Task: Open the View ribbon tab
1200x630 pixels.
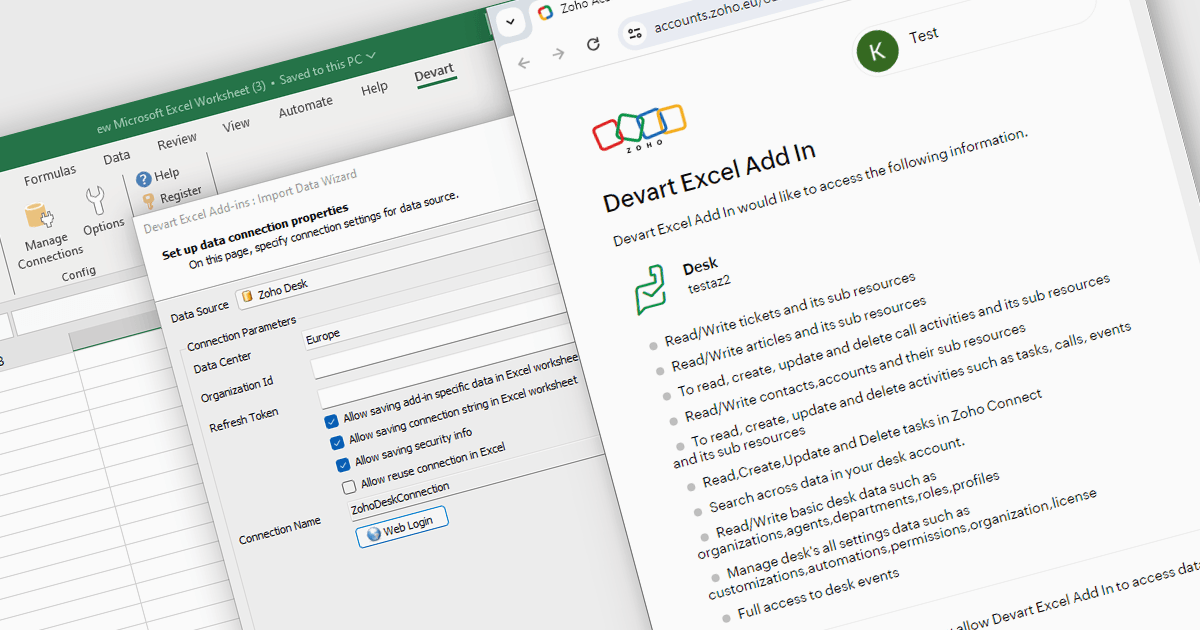Action: pos(236,125)
